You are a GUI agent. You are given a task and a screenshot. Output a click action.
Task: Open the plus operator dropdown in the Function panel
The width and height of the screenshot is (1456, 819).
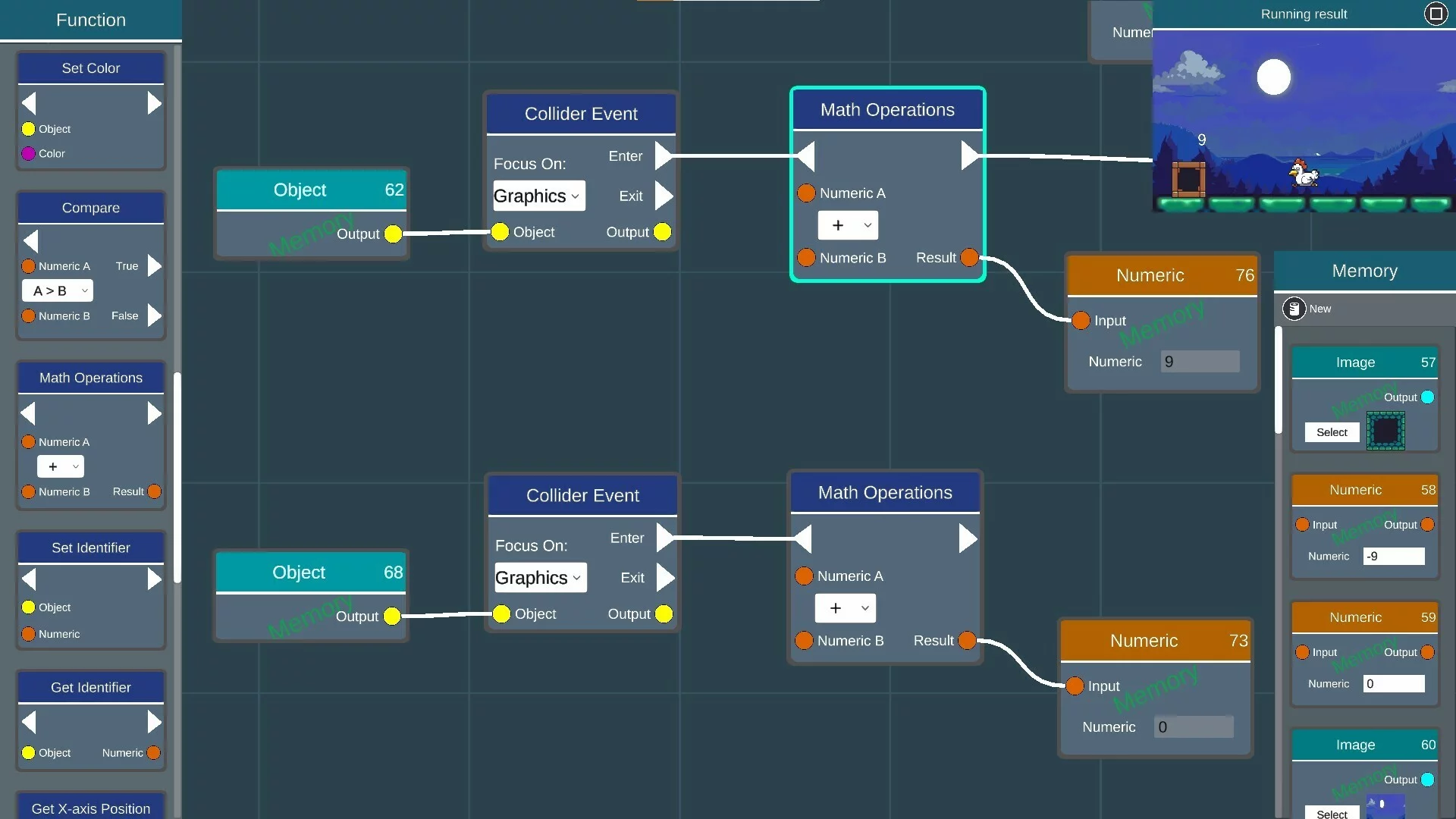click(x=61, y=466)
